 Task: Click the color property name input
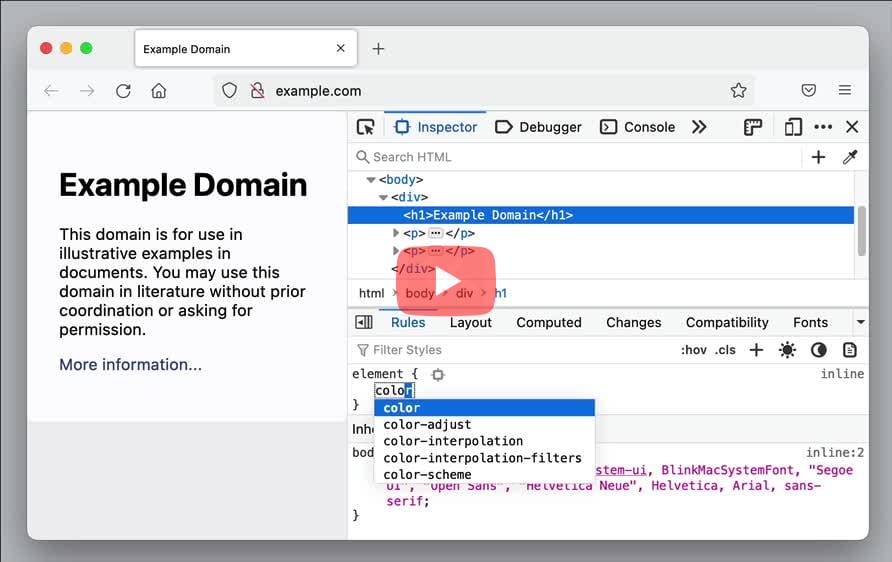[x=394, y=390]
